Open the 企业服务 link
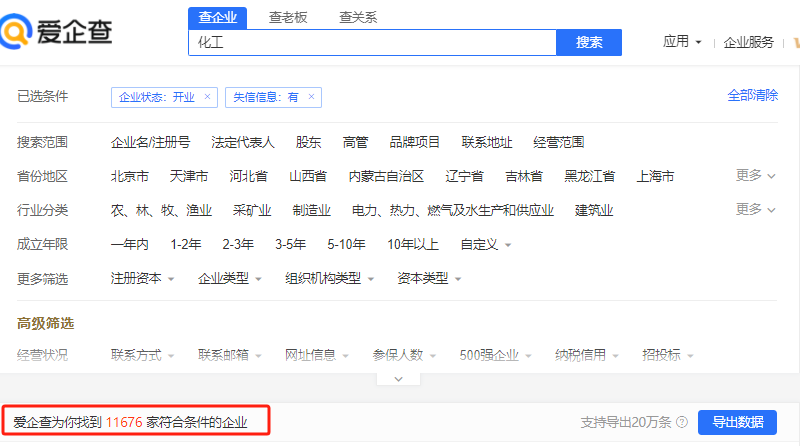Viewport: 800px width, 446px height. (x=748, y=42)
